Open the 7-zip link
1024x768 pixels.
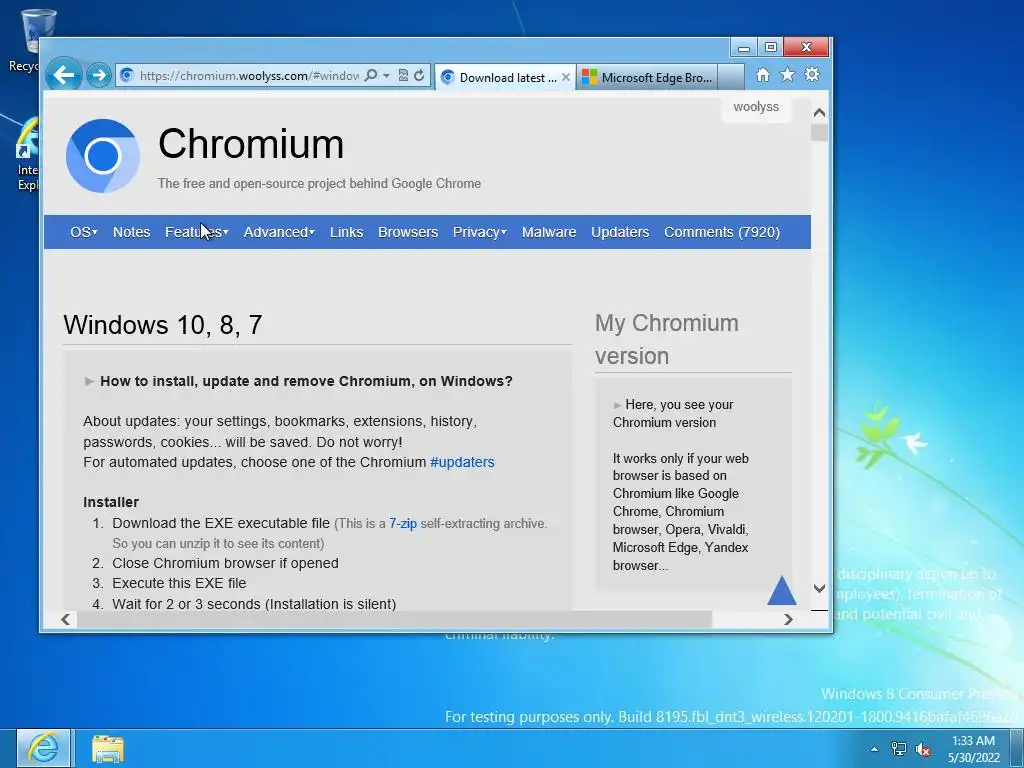[x=402, y=523]
